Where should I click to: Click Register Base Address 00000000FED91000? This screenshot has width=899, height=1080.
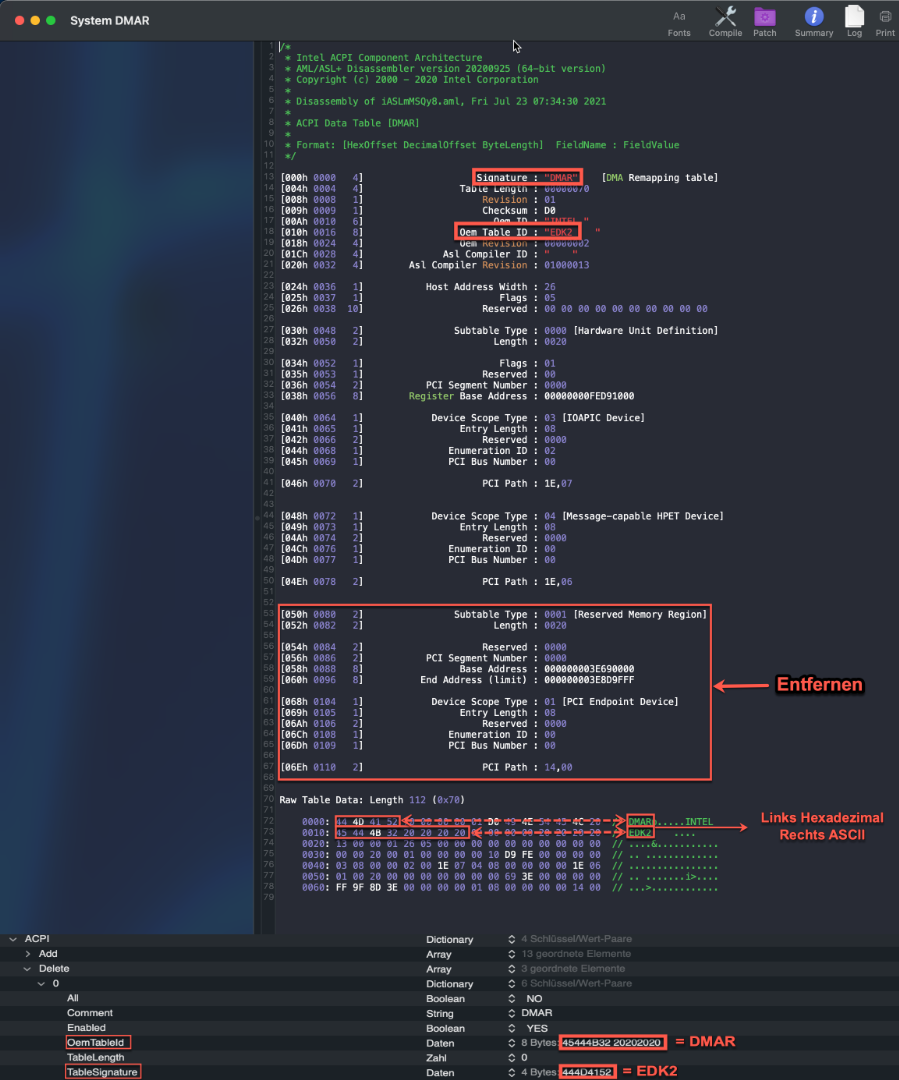pyautogui.click(x=457, y=396)
